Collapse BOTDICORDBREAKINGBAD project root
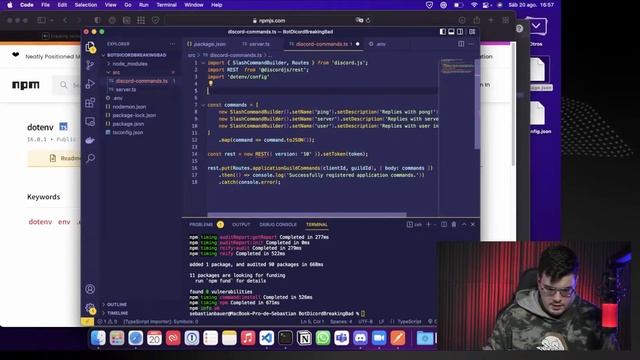 pyautogui.click(x=135, y=55)
